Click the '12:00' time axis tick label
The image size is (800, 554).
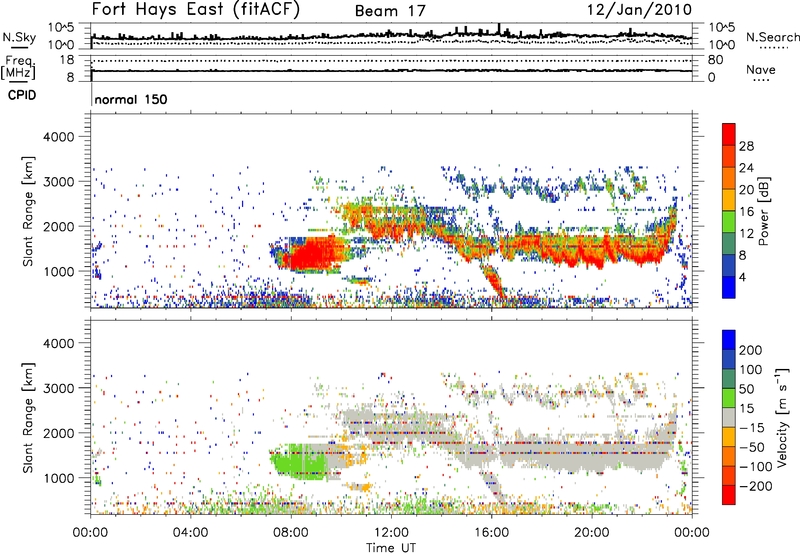391,533
